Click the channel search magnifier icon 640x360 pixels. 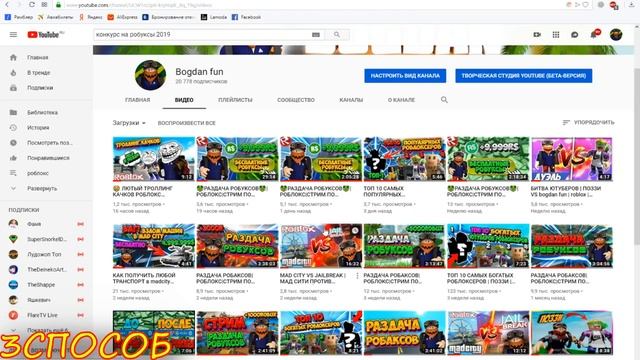(444, 100)
